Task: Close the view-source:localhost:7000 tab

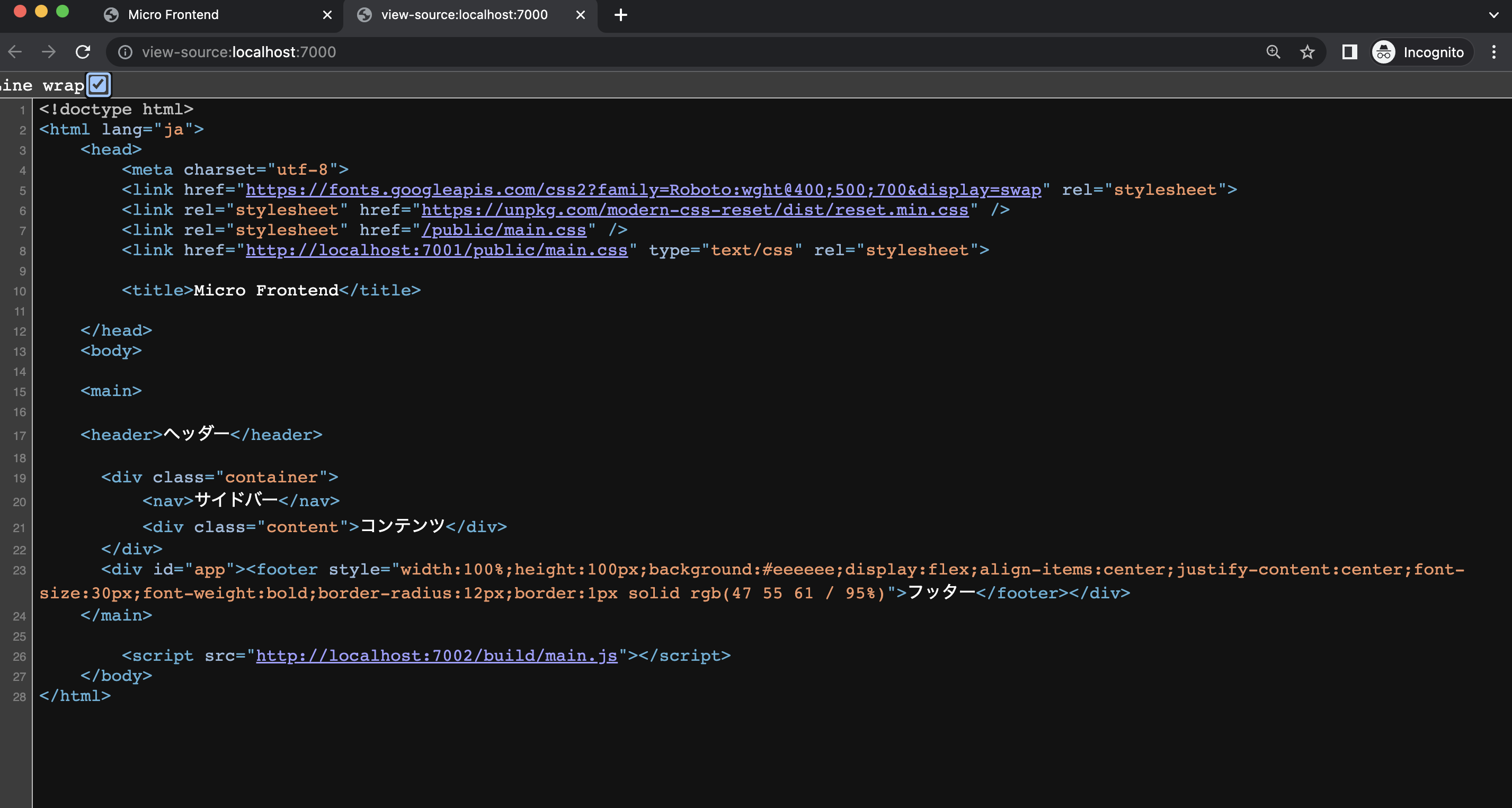Action: (578, 14)
